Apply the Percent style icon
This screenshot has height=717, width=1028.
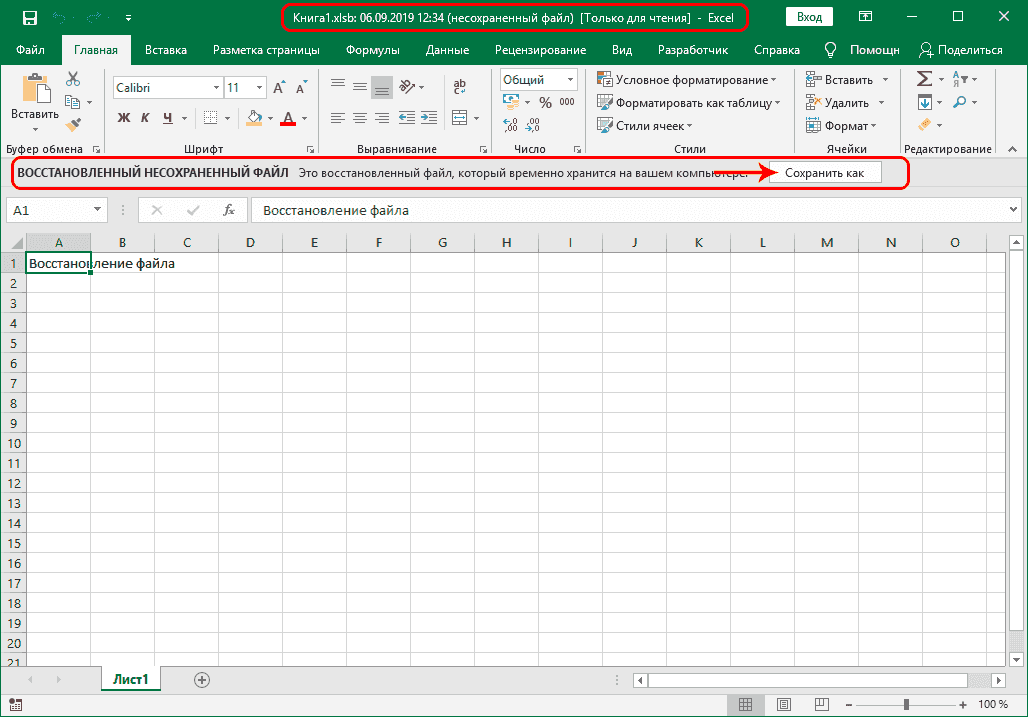tap(546, 101)
